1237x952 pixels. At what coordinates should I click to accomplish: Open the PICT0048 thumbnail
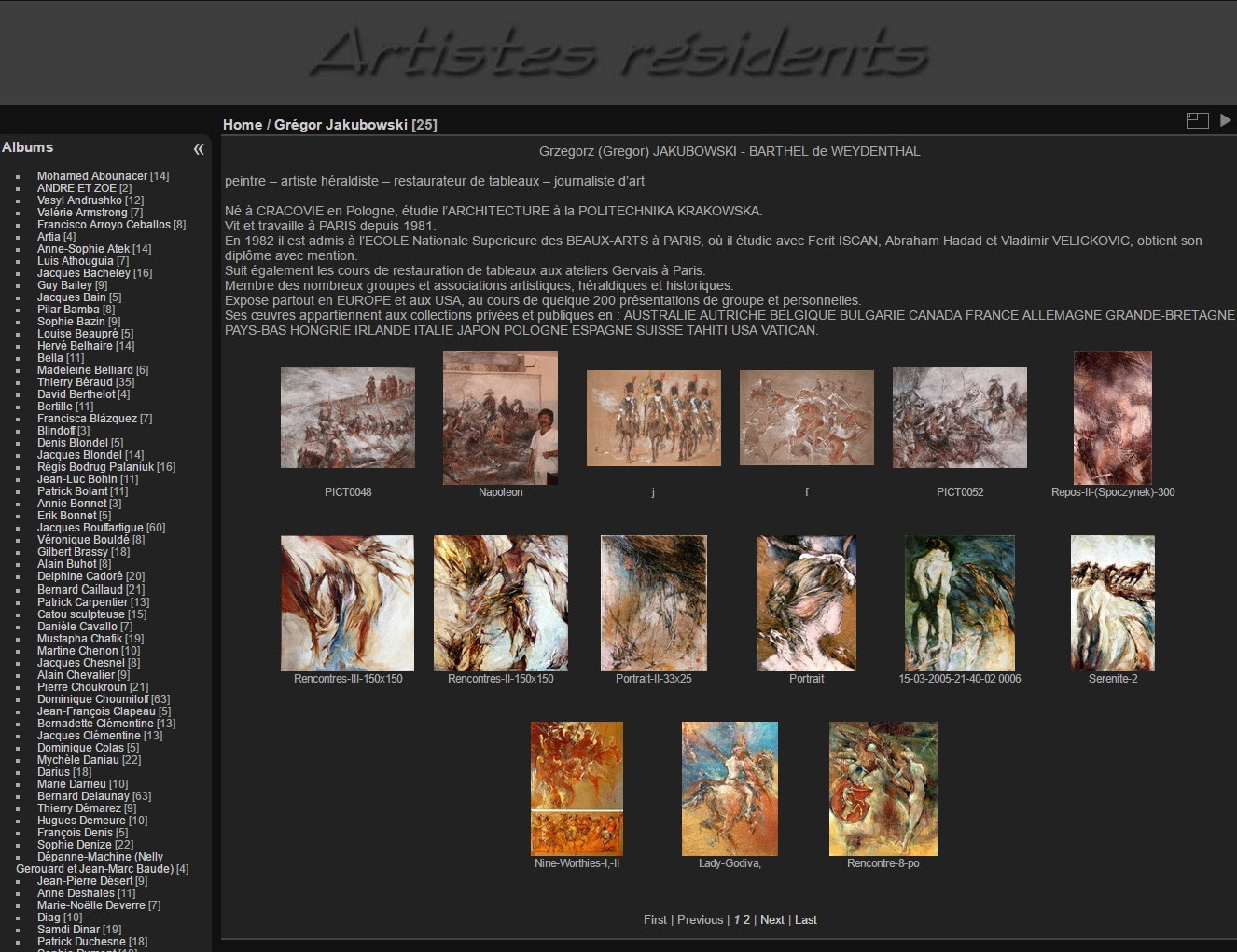pos(347,418)
